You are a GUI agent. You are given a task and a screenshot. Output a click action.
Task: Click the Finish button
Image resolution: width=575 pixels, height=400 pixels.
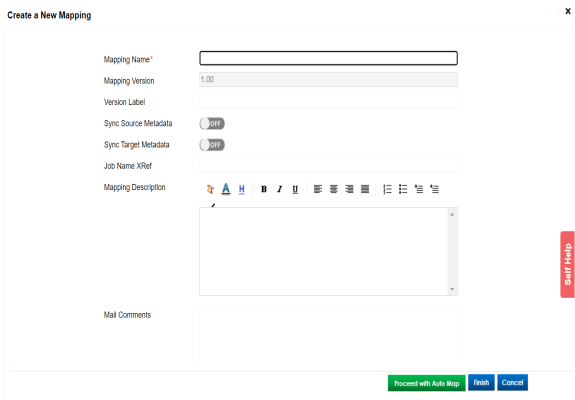coord(481,382)
